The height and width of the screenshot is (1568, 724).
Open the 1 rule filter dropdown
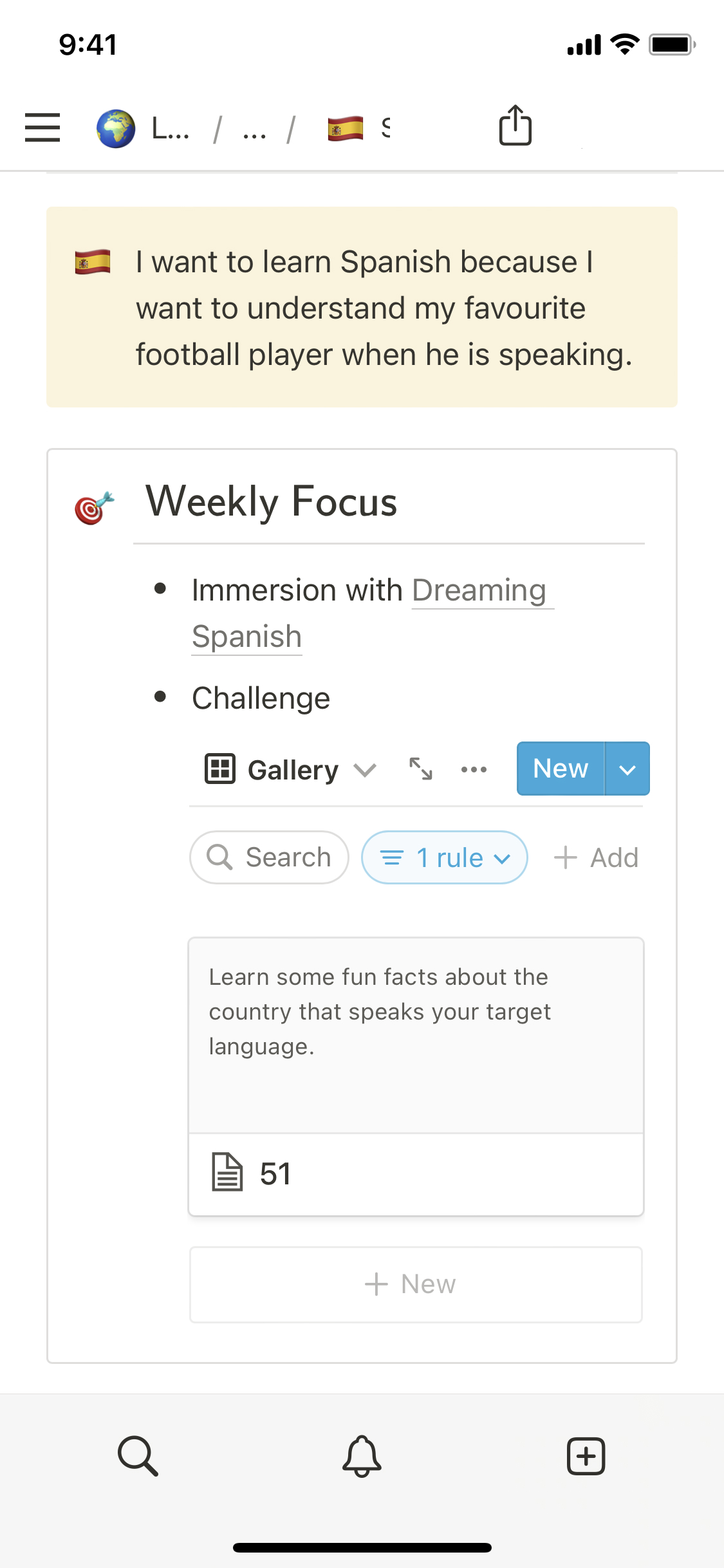pos(445,857)
